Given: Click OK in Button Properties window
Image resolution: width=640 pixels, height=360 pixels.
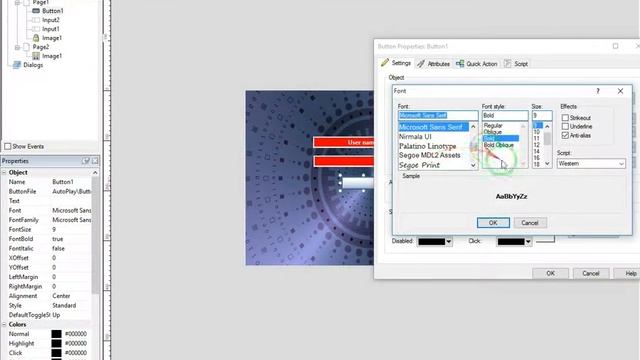Looking at the screenshot, I should [x=550, y=273].
